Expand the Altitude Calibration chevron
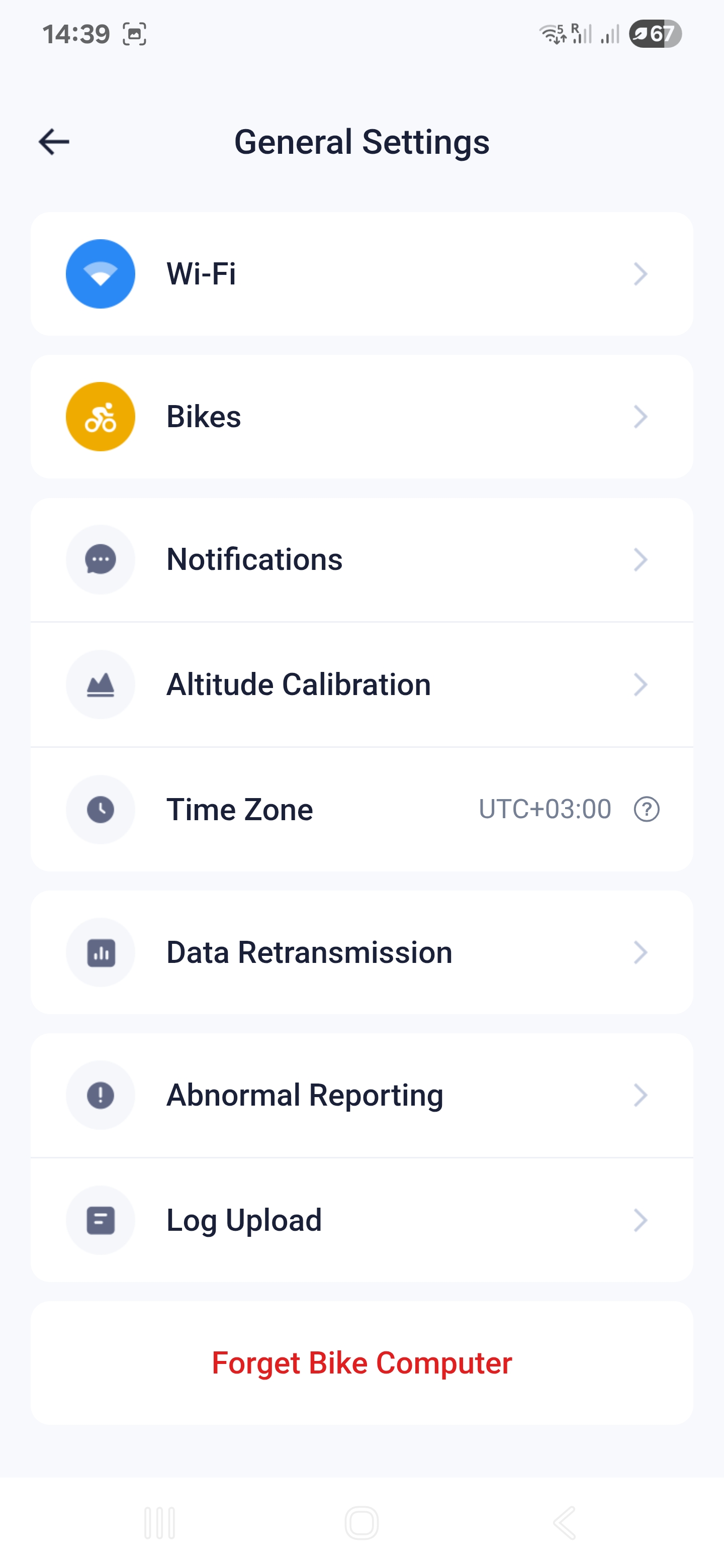The height and width of the screenshot is (1568, 724). (640, 684)
